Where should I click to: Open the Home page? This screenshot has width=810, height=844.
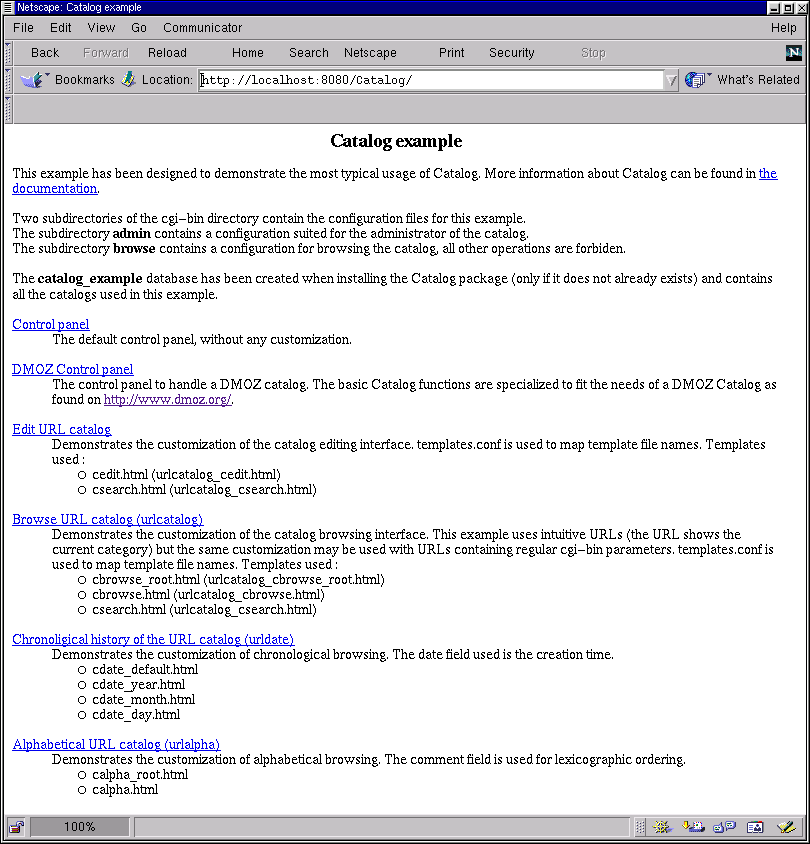tap(247, 52)
